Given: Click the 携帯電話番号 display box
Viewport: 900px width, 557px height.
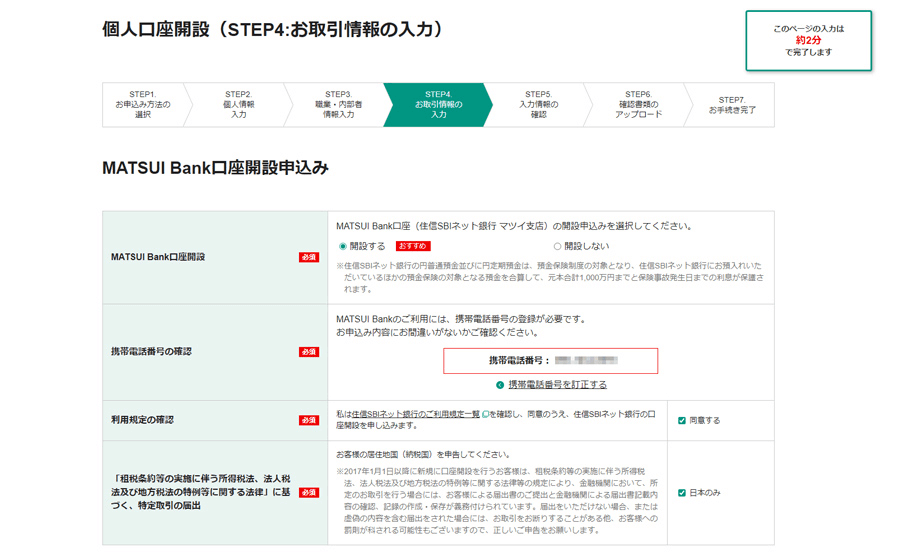Looking at the screenshot, I should [550, 361].
